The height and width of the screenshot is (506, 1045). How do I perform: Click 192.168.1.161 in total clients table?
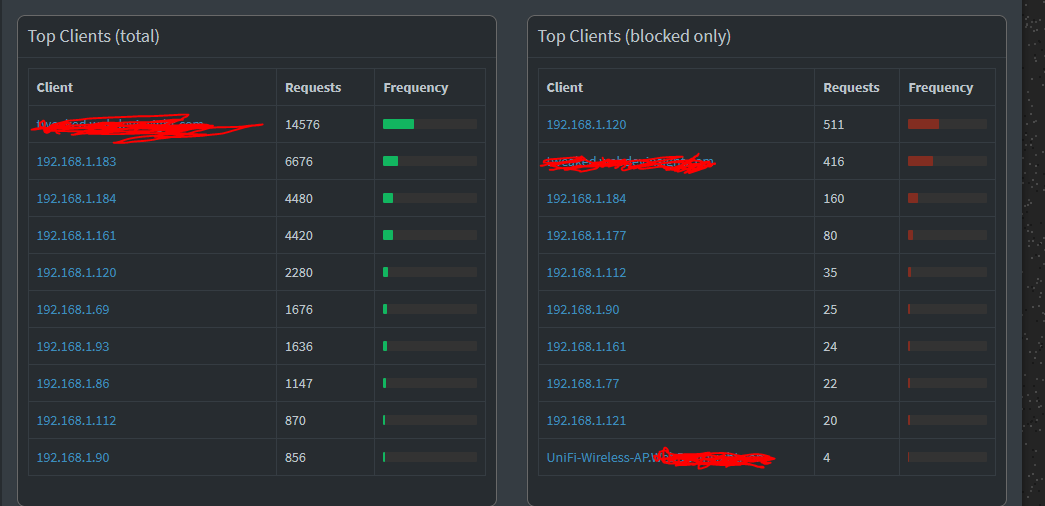coord(76,235)
